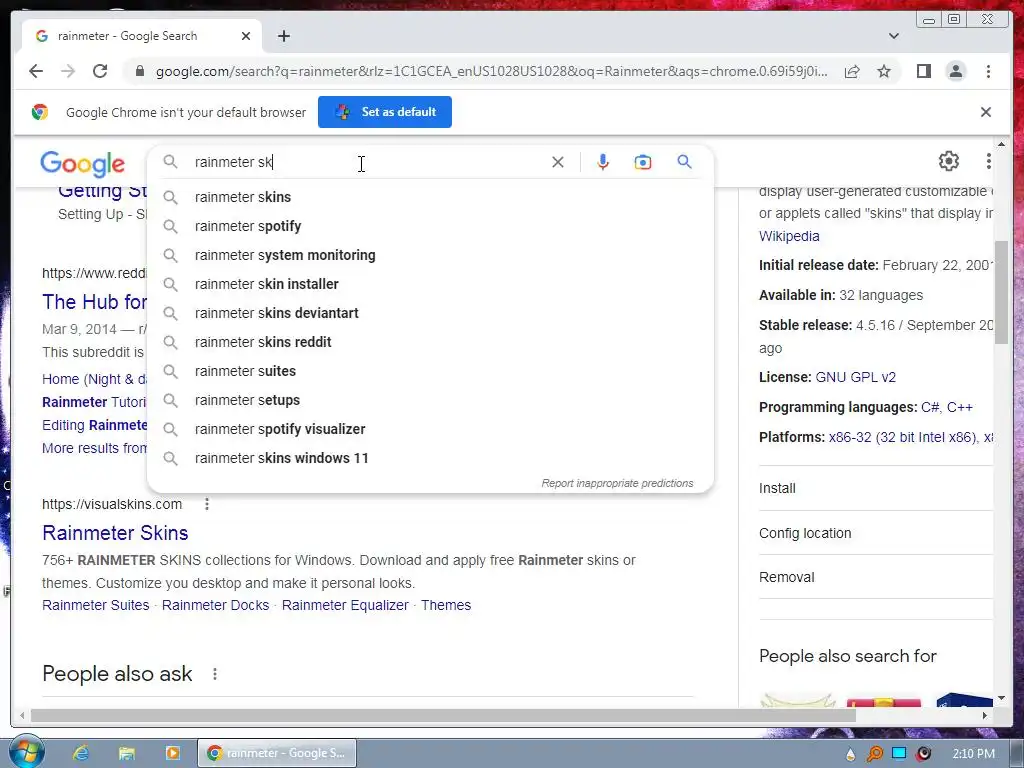Choose 'rainmeter spotify visualizer' suggestion
The height and width of the screenshot is (768, 1024).
click(x=431, y=429)
